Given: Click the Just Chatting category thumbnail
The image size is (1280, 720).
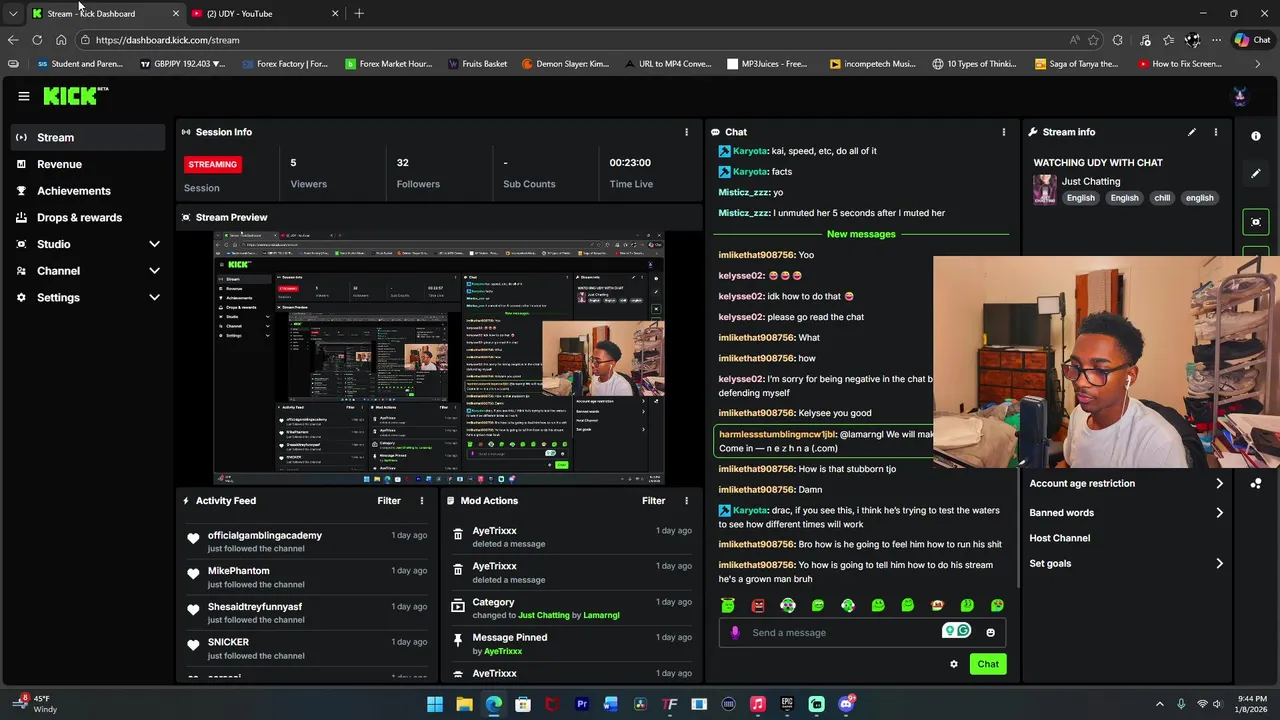Looking at the screenshot, I should [1044, 189].
